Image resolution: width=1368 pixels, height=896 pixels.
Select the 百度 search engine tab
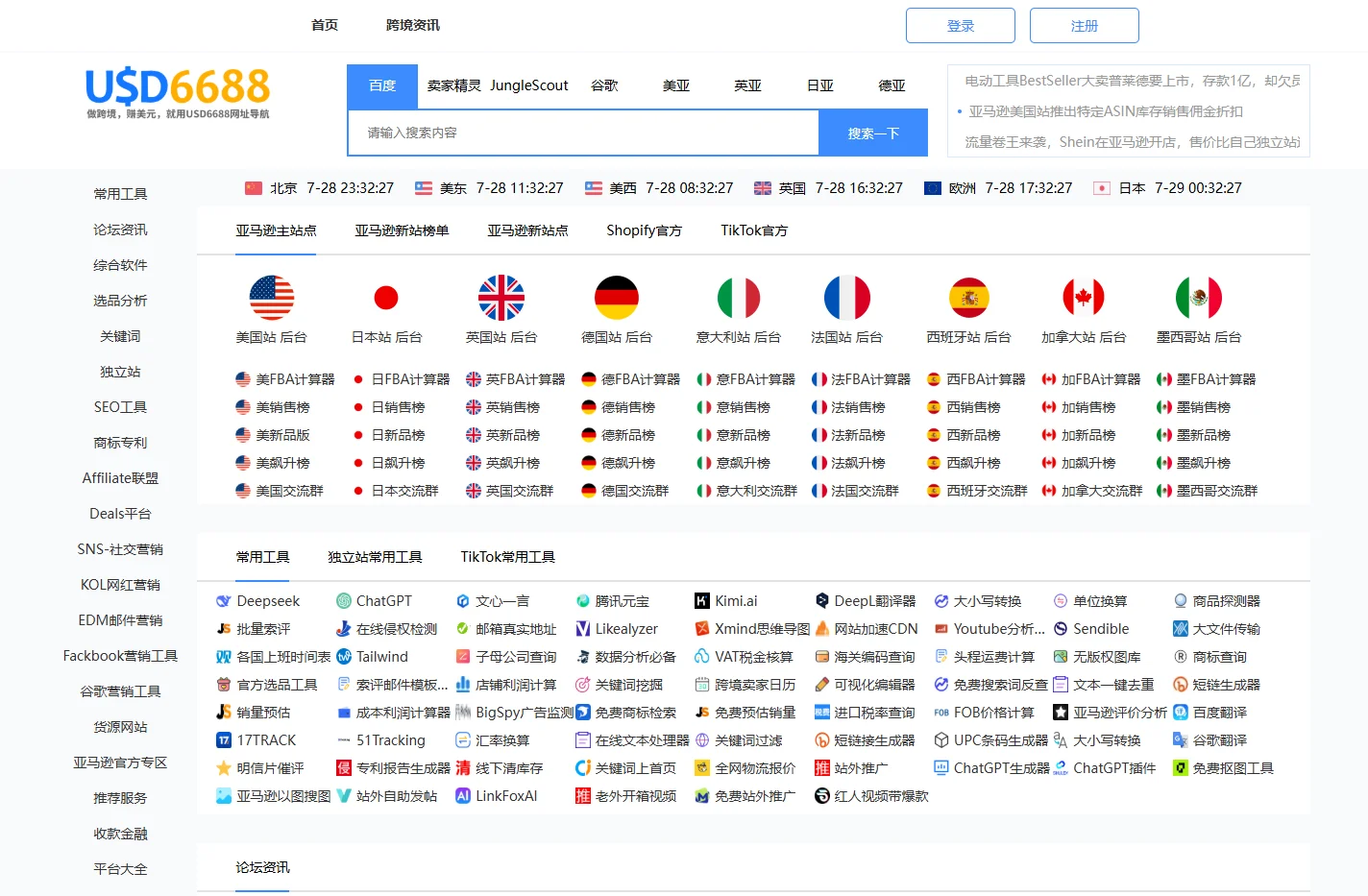click(x=382, y=85)
